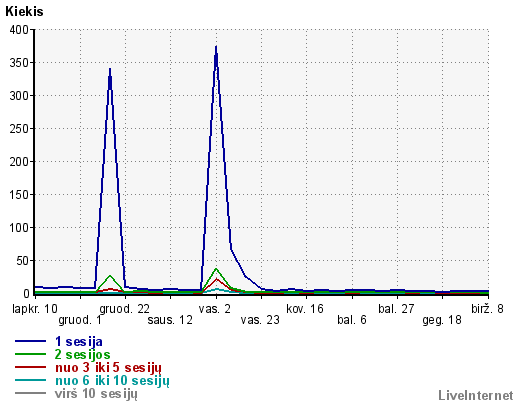Click the green peak under vas. 2 spike
The image size is (520, 405).
pos(216,269)
